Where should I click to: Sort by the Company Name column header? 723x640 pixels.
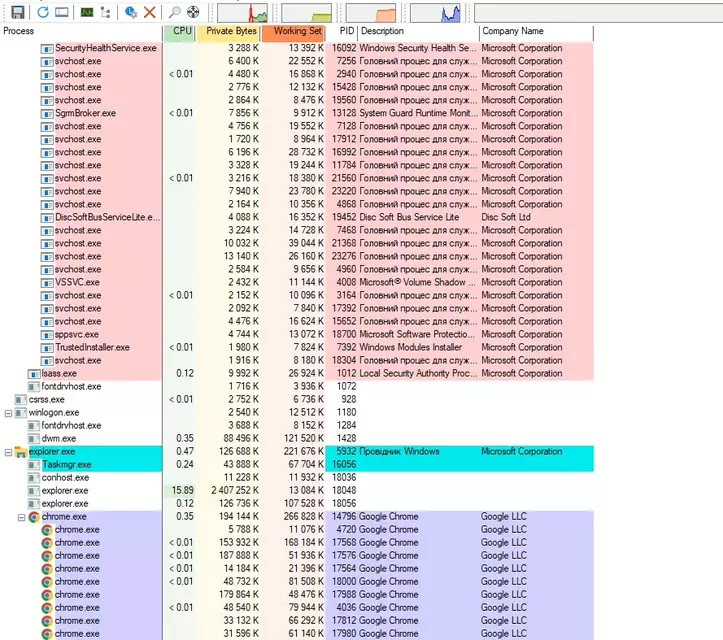pyautogui.click(x=536, y=31)
